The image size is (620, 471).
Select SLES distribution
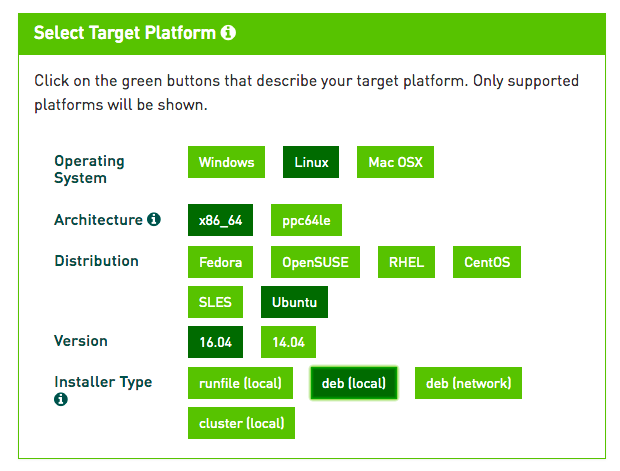[215, 302]
